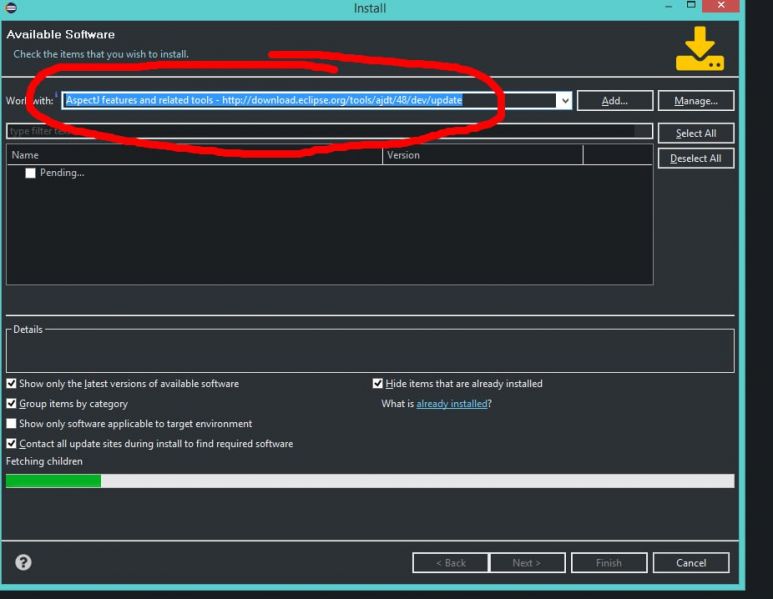Sort by the Name column header

(x=195, y=155)
